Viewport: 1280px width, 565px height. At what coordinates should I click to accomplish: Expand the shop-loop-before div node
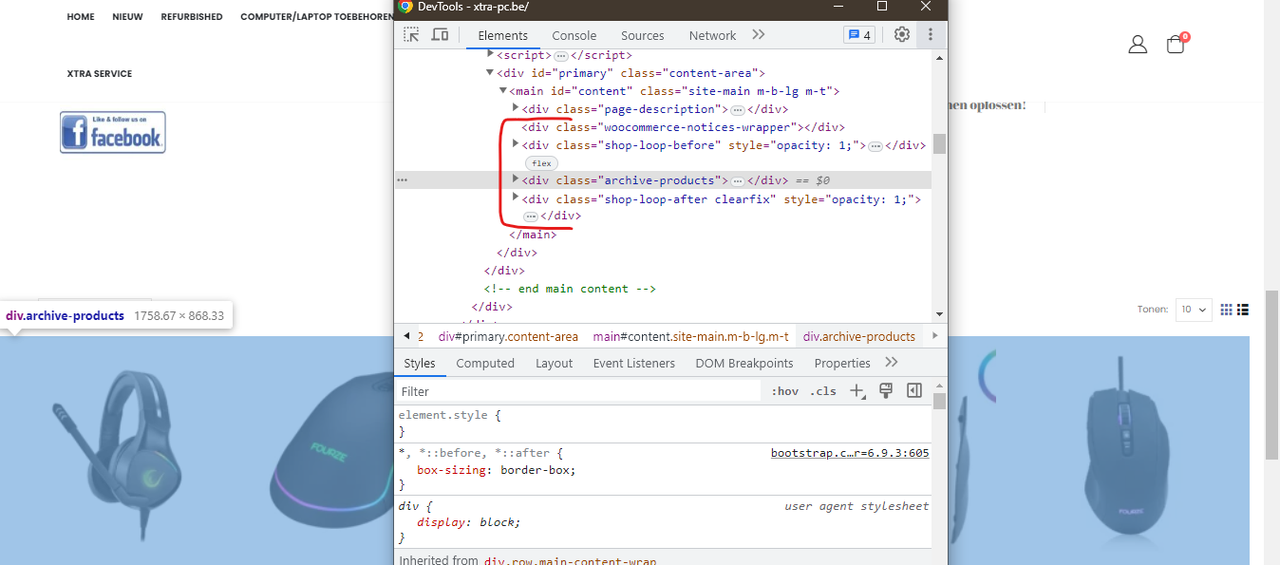pyautogui.click(x=515, y=145)
